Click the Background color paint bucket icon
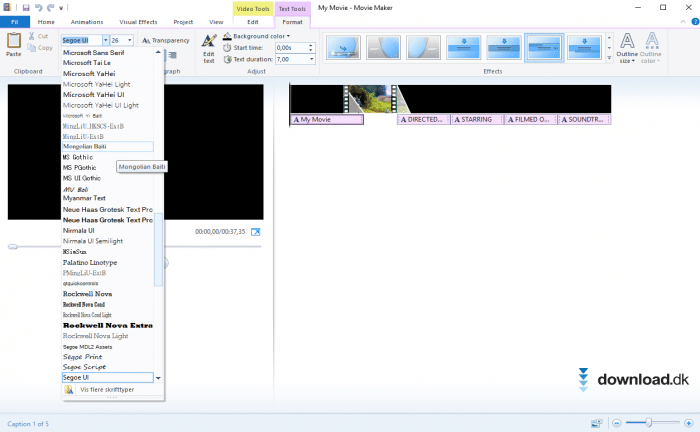 pos(227,36)
